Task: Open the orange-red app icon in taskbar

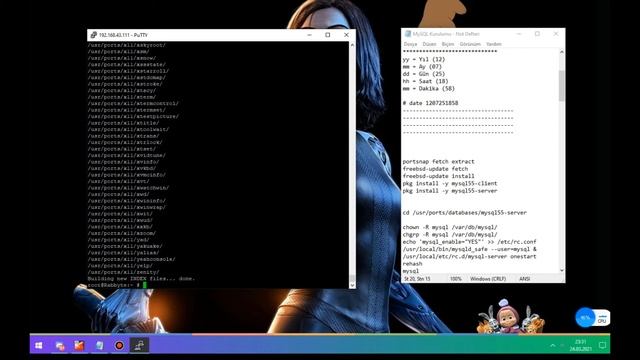Action: pyautogui.click(x=79, y=346)
